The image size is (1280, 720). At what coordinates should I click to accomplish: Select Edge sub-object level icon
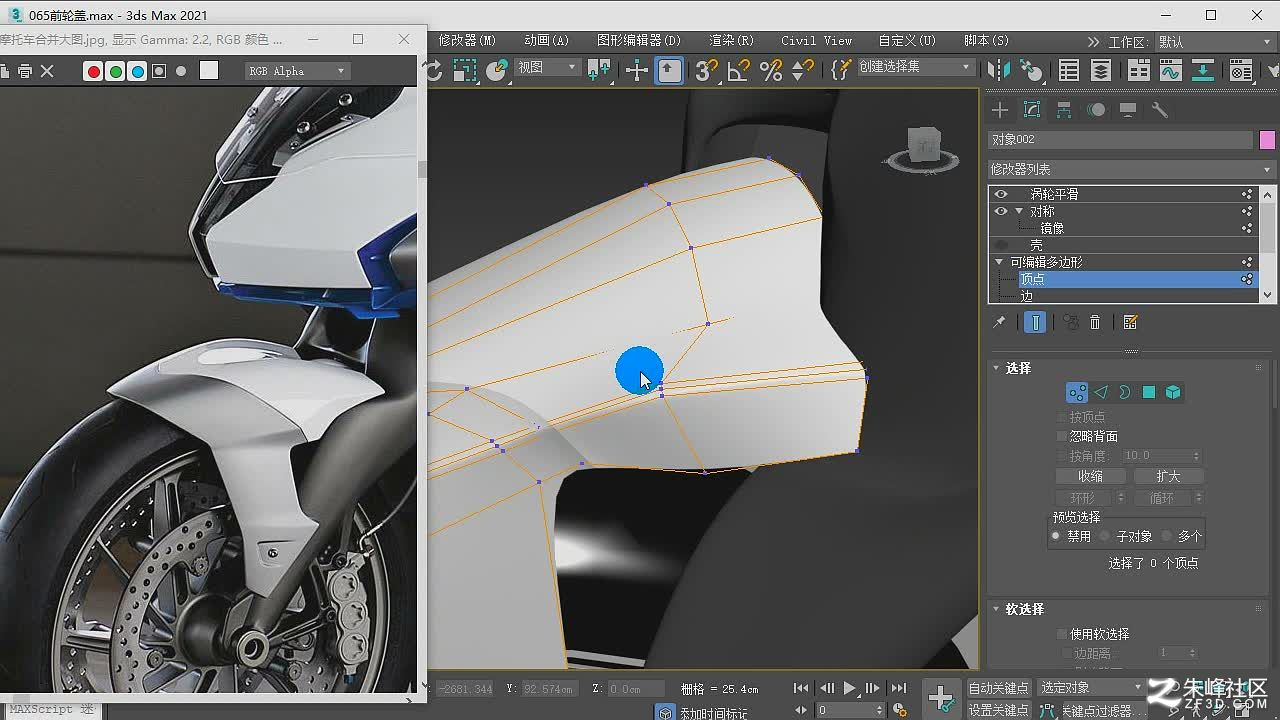click(x=1101, y=392)
